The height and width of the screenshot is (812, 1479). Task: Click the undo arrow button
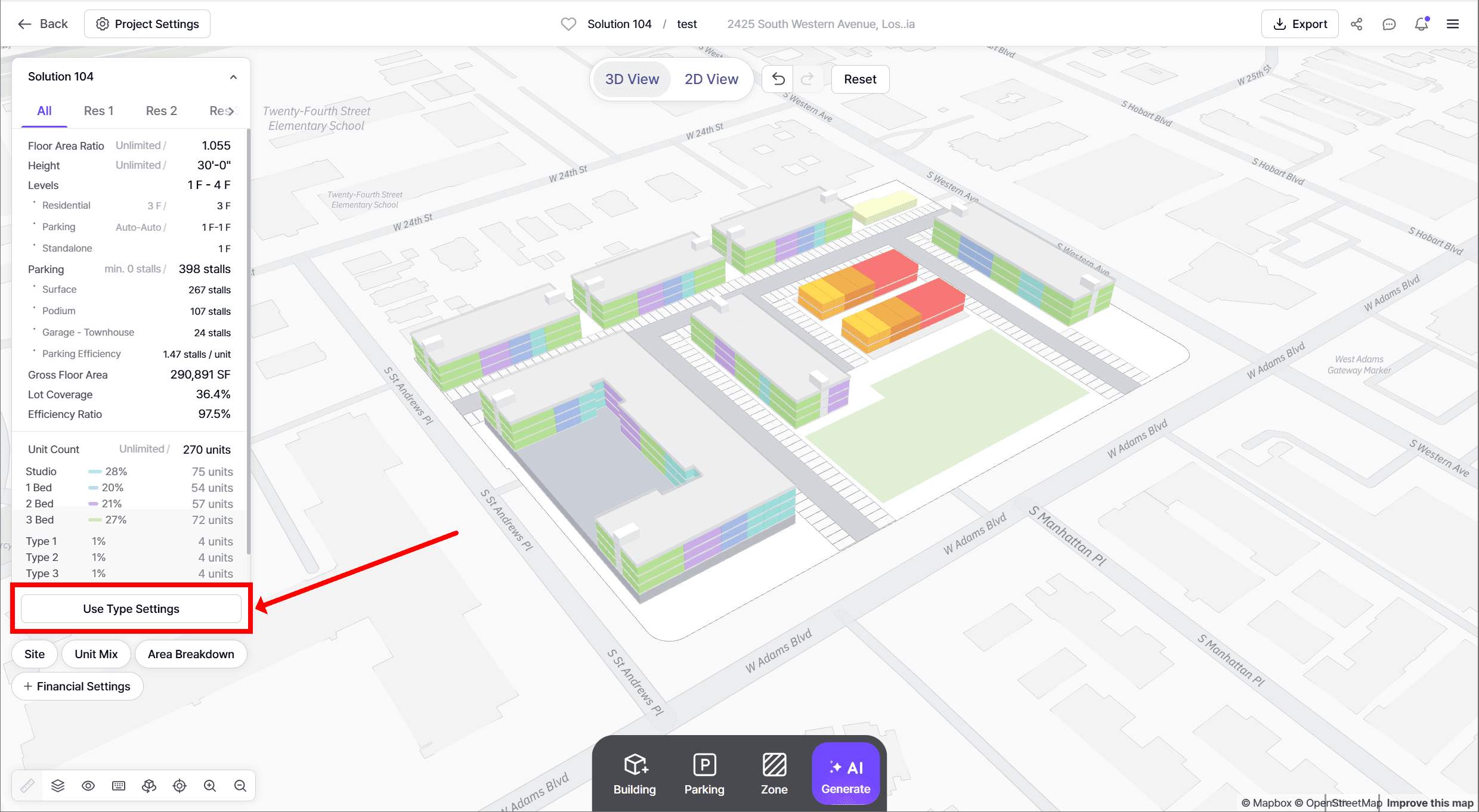pos(778,79)
